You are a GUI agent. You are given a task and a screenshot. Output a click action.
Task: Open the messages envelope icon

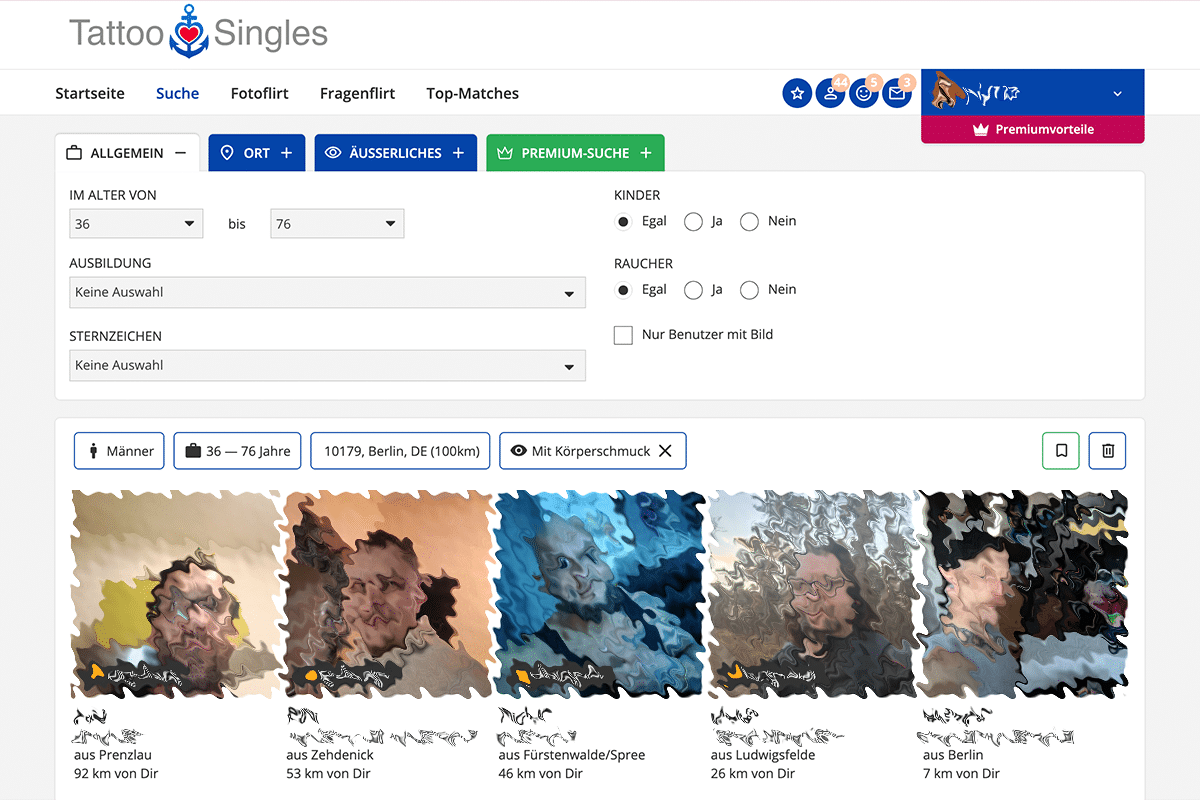click(896, 93)
